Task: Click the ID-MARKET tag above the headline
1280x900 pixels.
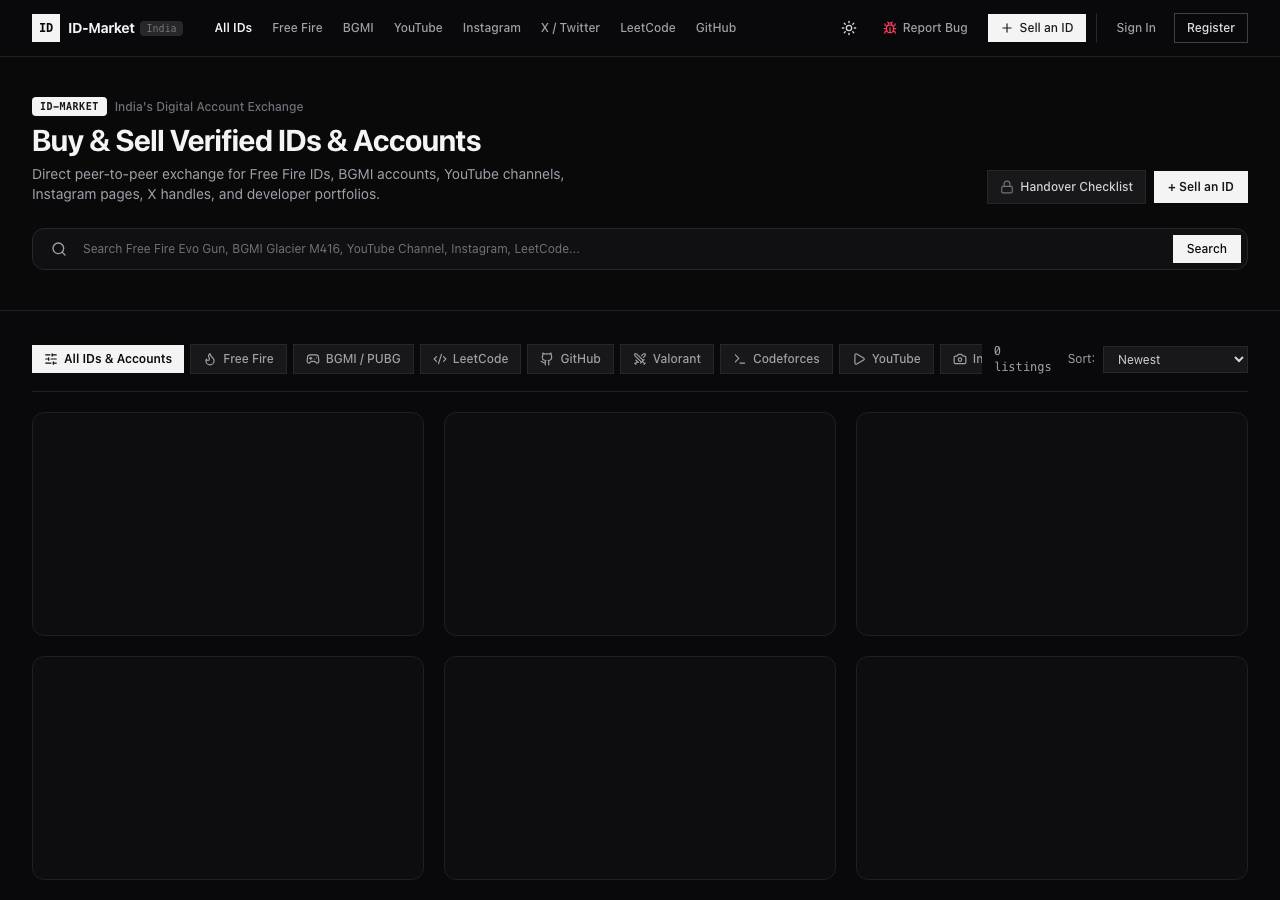Action: coord(69,106)
